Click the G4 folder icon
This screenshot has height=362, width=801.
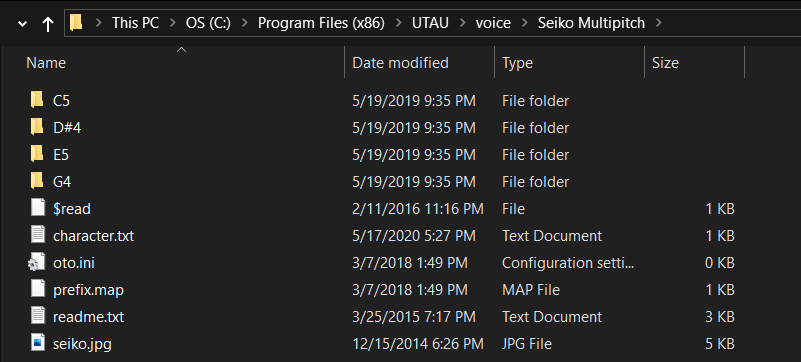pos(37,182)
